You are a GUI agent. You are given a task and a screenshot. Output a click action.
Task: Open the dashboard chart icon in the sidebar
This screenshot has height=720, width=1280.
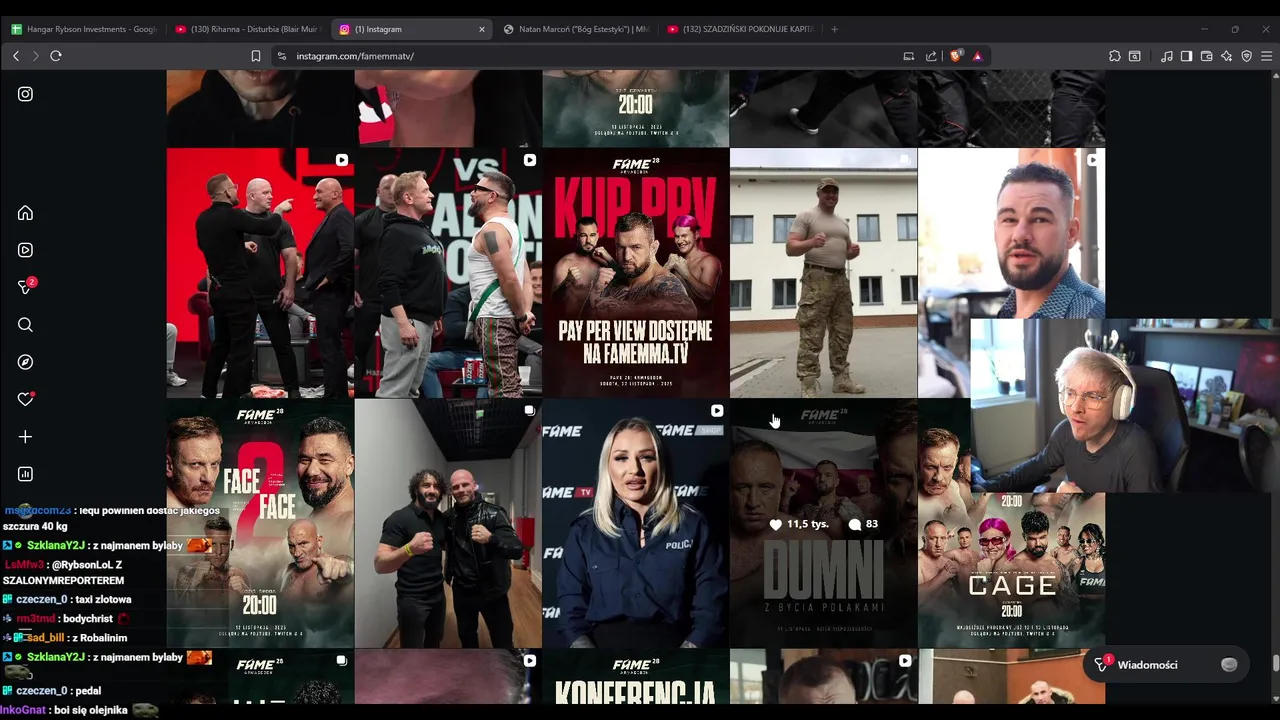25,474
